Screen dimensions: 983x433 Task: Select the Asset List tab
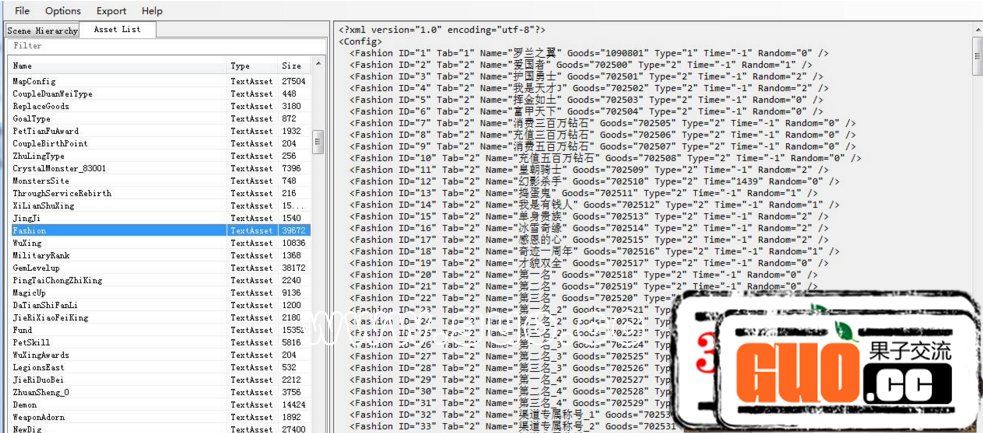117,29
